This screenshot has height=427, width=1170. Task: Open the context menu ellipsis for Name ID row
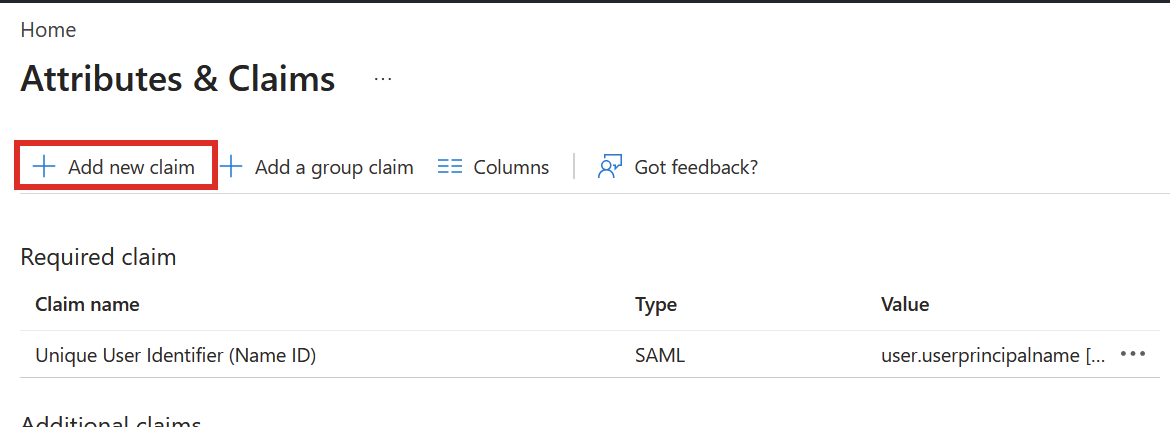click(1133, 354)
